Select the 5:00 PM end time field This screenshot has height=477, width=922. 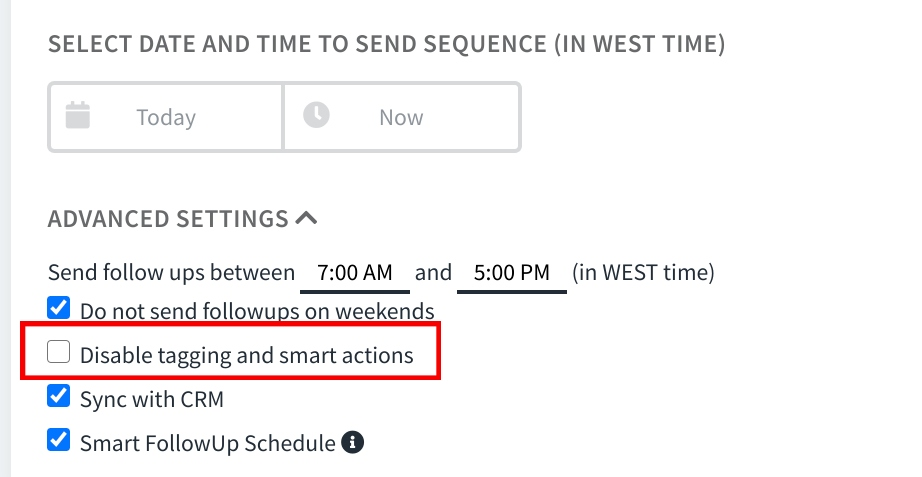(512, 273)
